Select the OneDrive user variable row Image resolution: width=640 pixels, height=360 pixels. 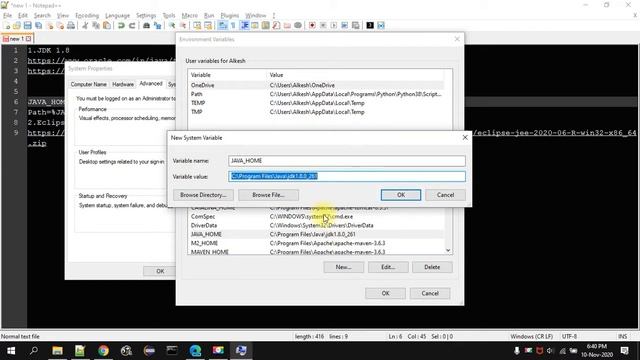click(x=316, y=85)
